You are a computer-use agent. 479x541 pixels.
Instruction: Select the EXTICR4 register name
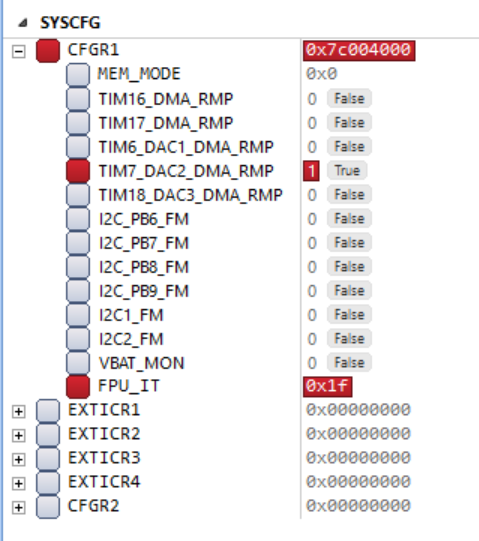pyautogui.click(x=104, y=482)
